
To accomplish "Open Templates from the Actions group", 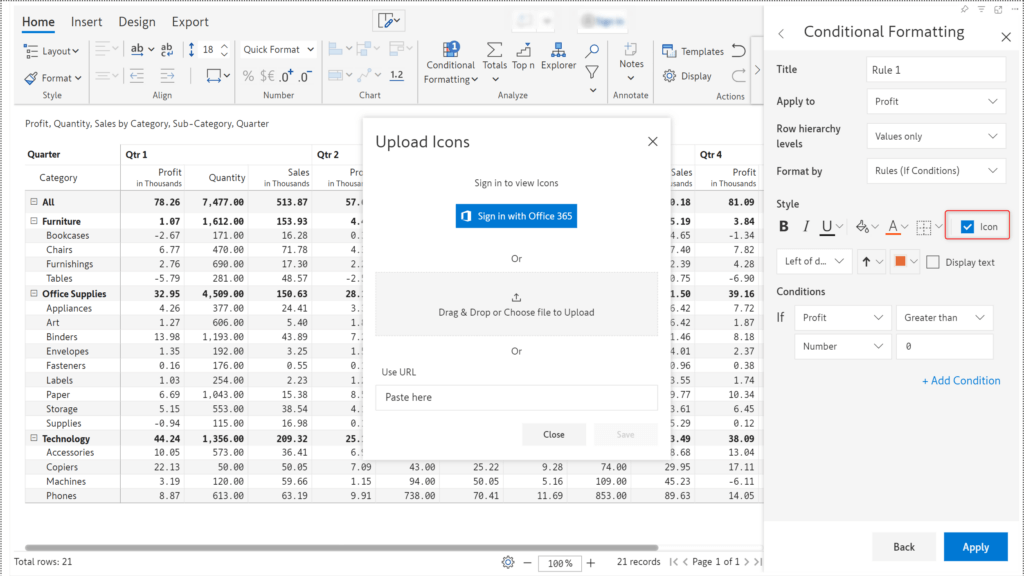I will (693, 51).
